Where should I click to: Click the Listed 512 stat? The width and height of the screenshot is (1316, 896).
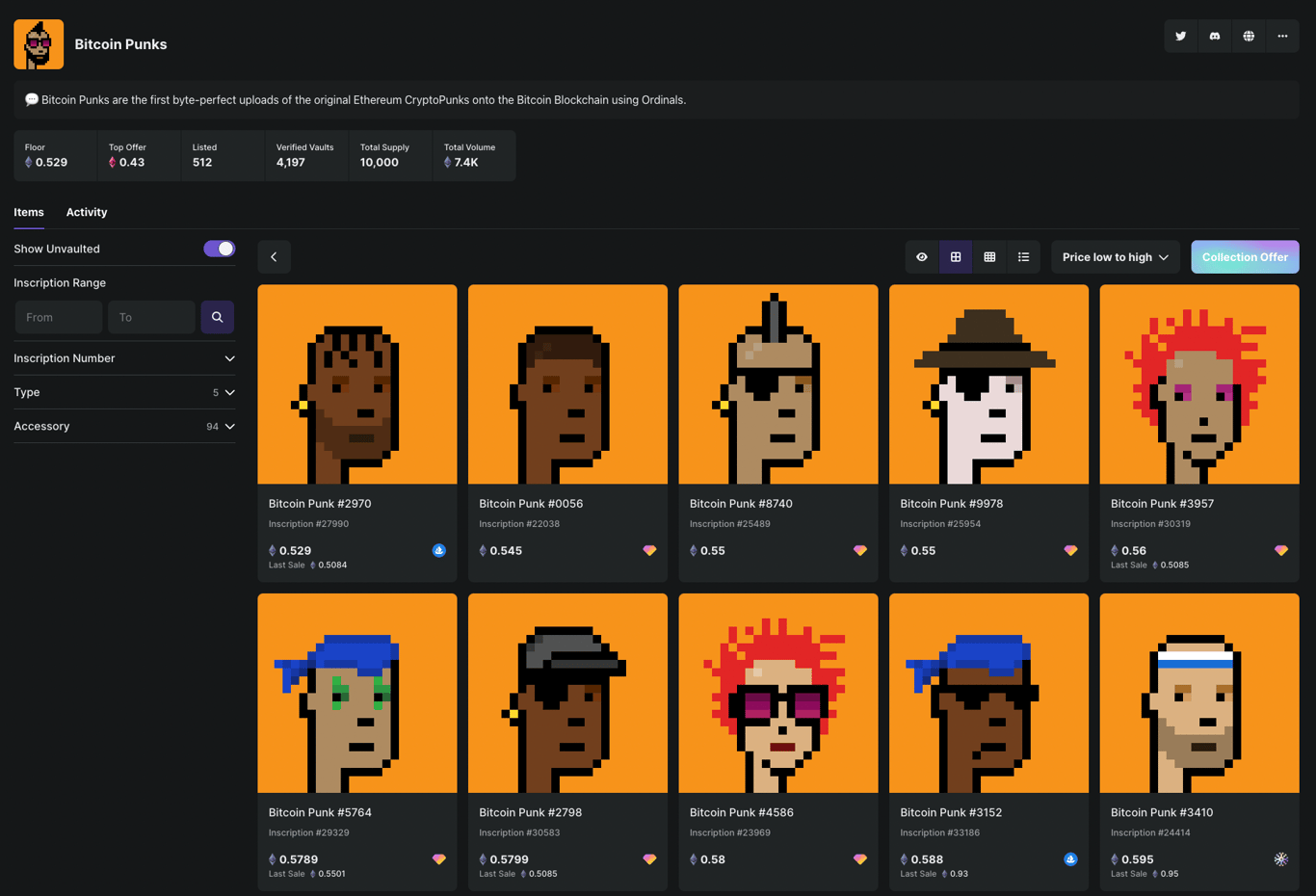click(x=223, y=156)
